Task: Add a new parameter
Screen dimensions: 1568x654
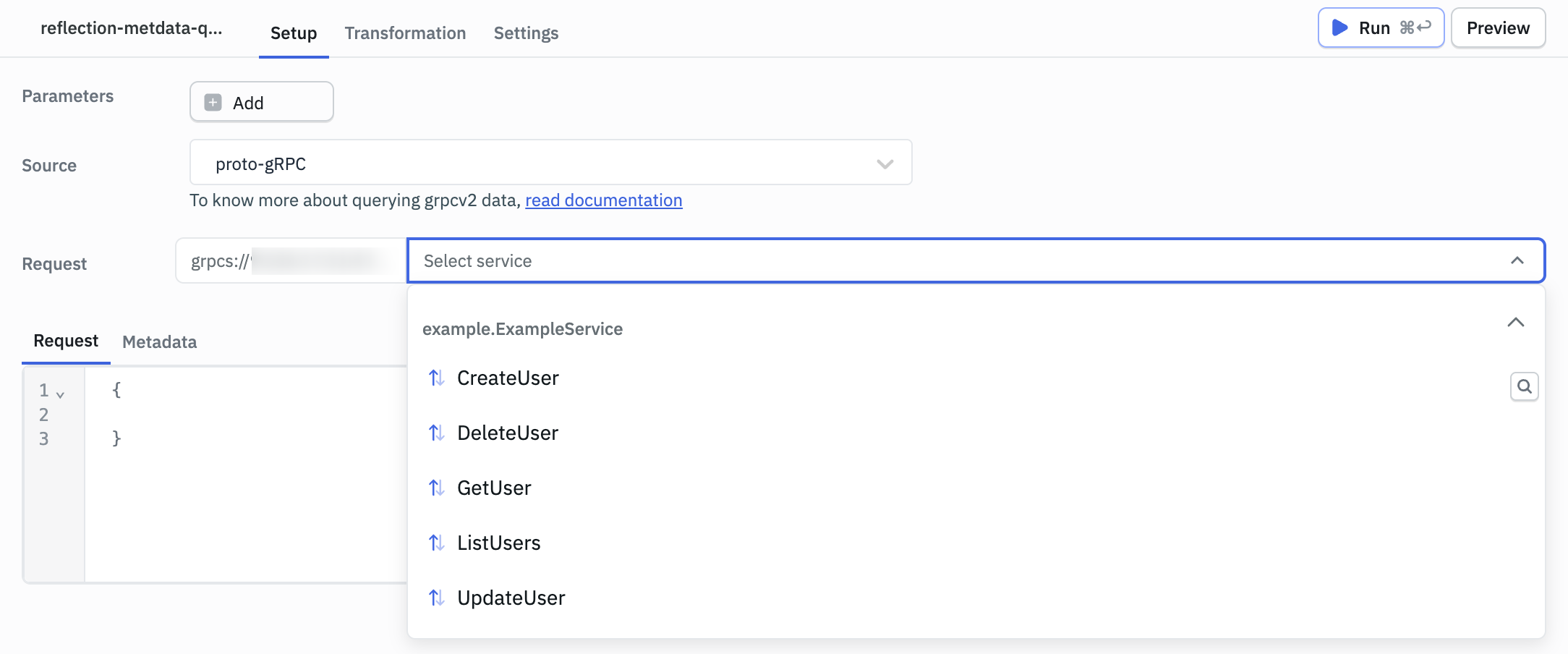Action: point(261,101)
